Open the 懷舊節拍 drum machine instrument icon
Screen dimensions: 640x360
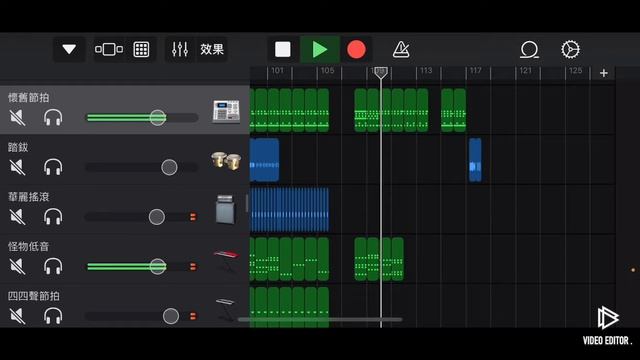[x=226, y=111]
